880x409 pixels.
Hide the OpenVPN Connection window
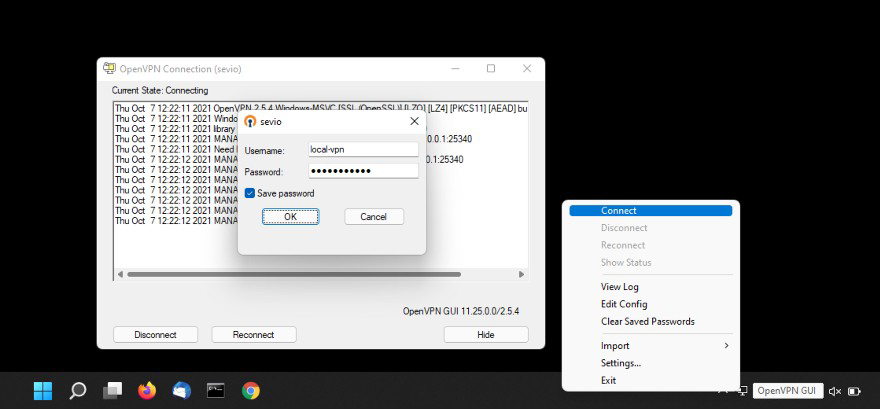pyautogui.click(x=486, y=334)
